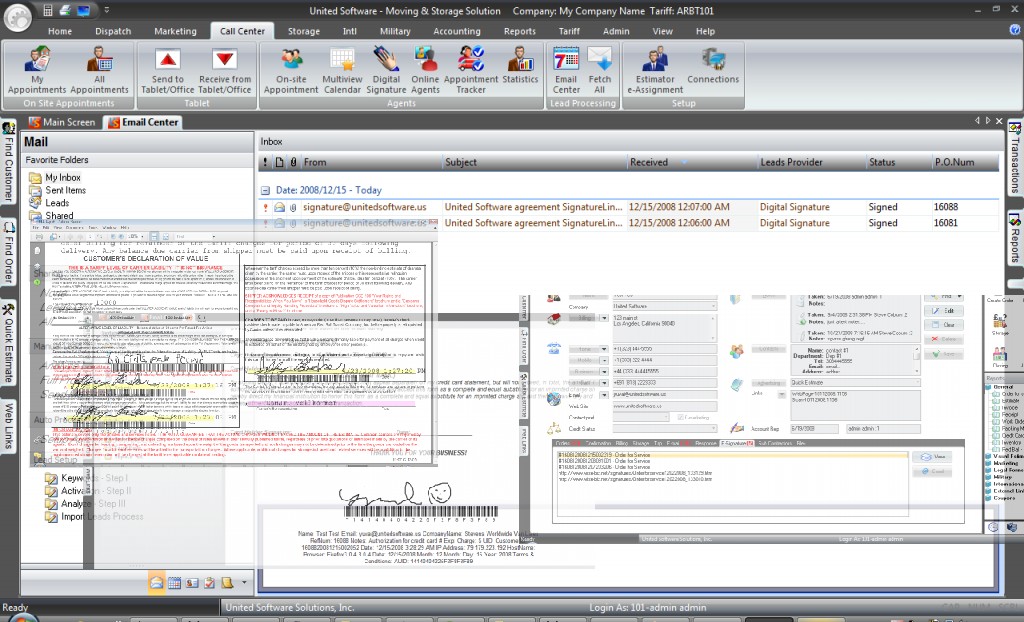Open the Transactions side panel
Image resolution: width=1024 pixels, height=622 pixels.
pos(1015,158)
